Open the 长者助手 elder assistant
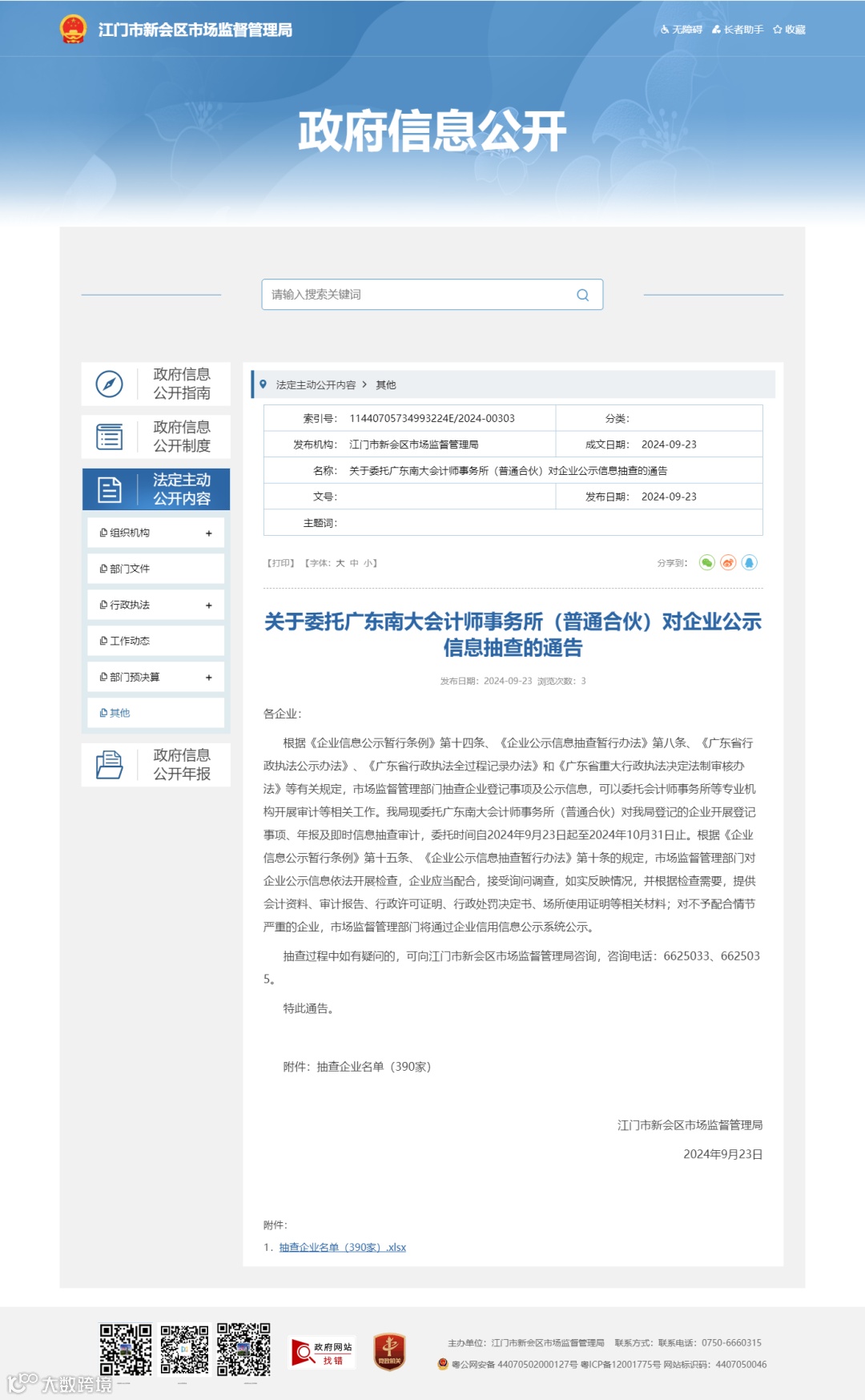The width and height of the screenshot is (865, 1400). (738, 30)
